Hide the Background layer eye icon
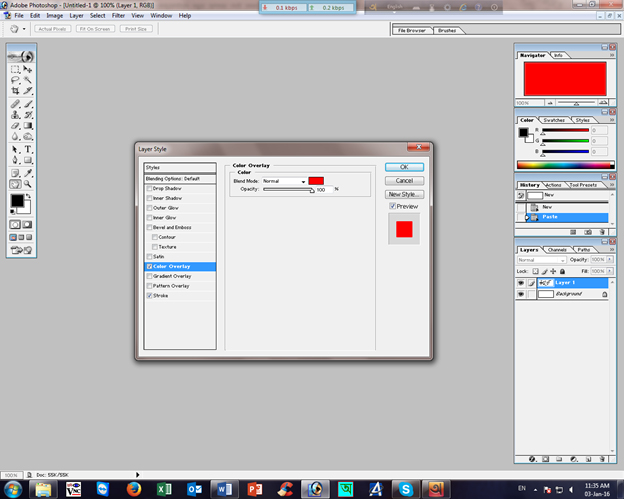The width and height of the screenshot is (624, 499). pyautogui.click(x=521, y=294)
